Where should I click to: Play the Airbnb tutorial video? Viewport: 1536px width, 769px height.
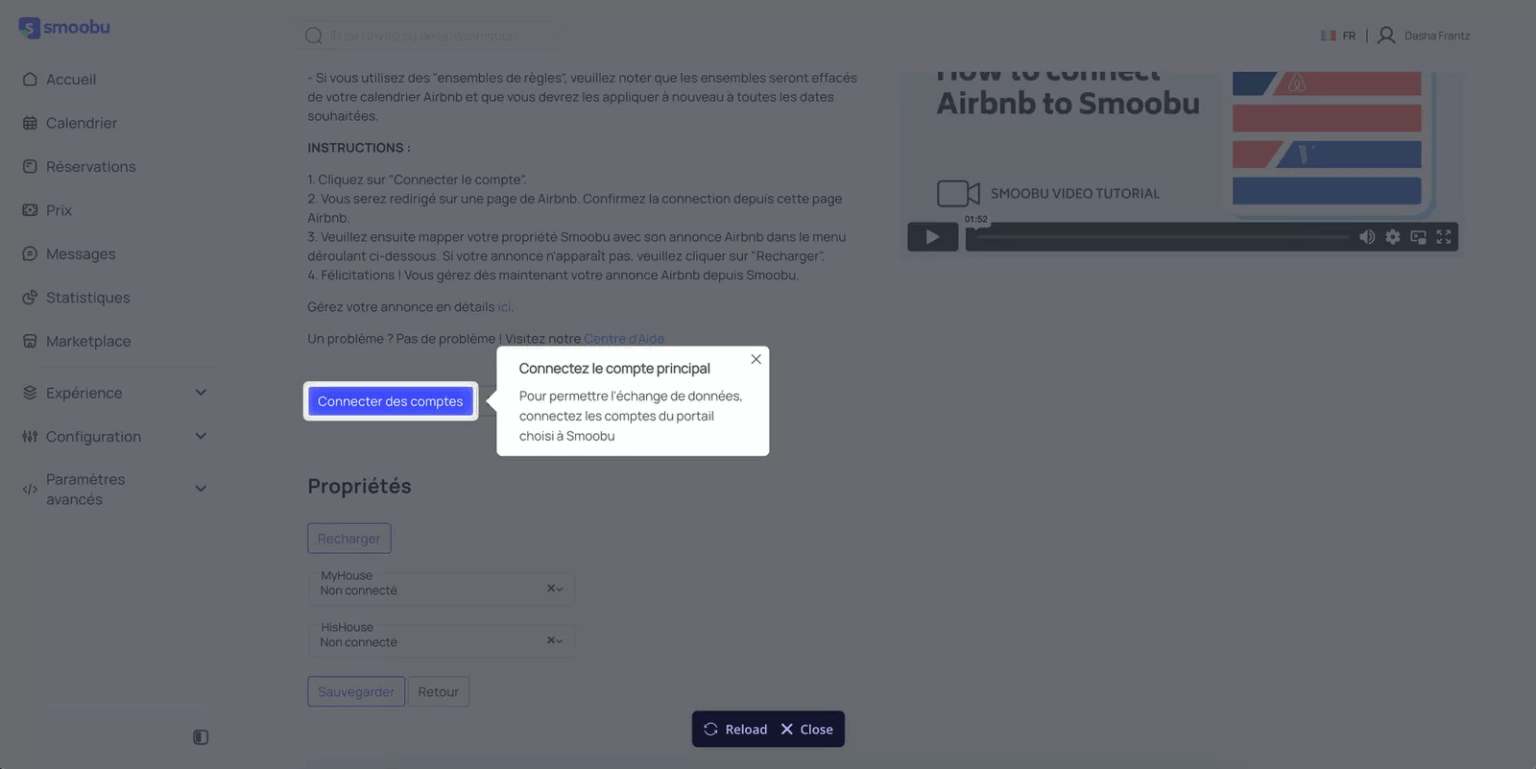[931, 237]
